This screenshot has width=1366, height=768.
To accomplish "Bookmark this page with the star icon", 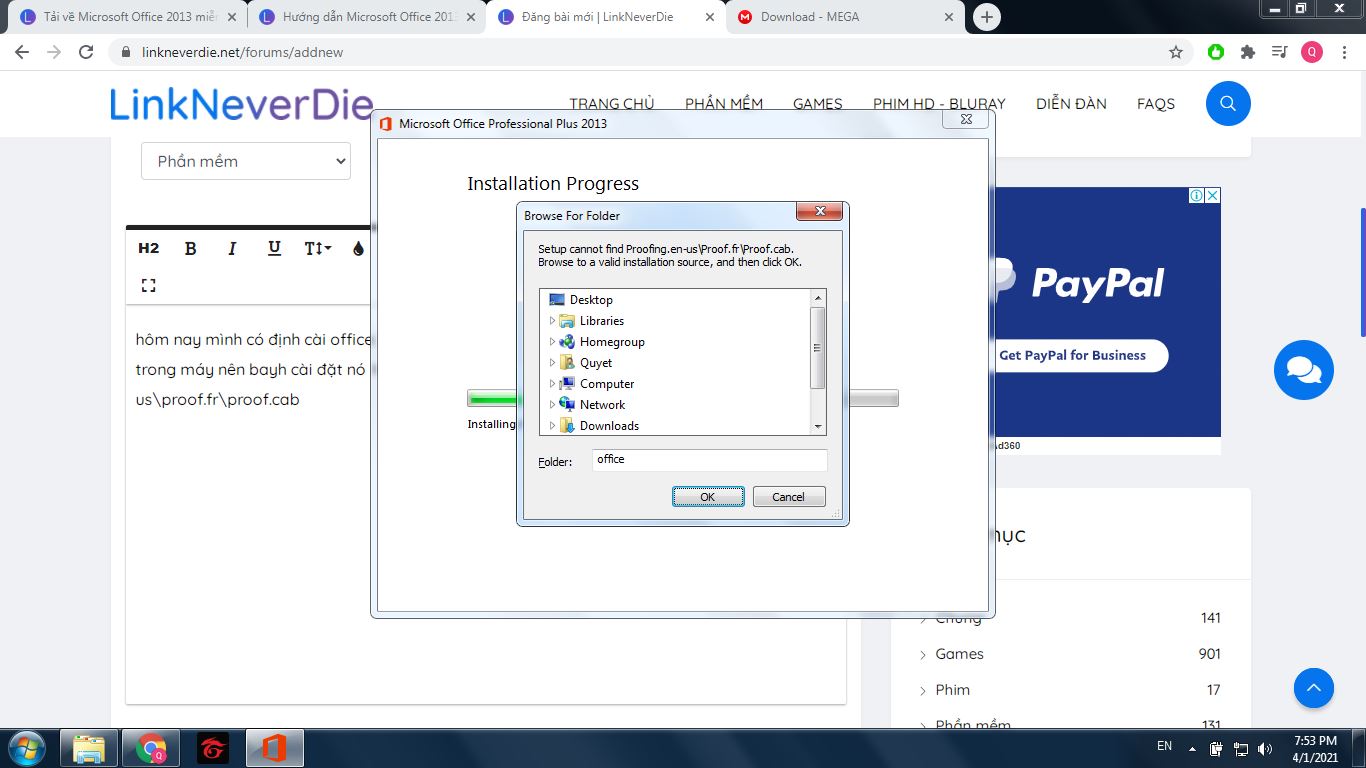I will click(x=1176, y=52).
